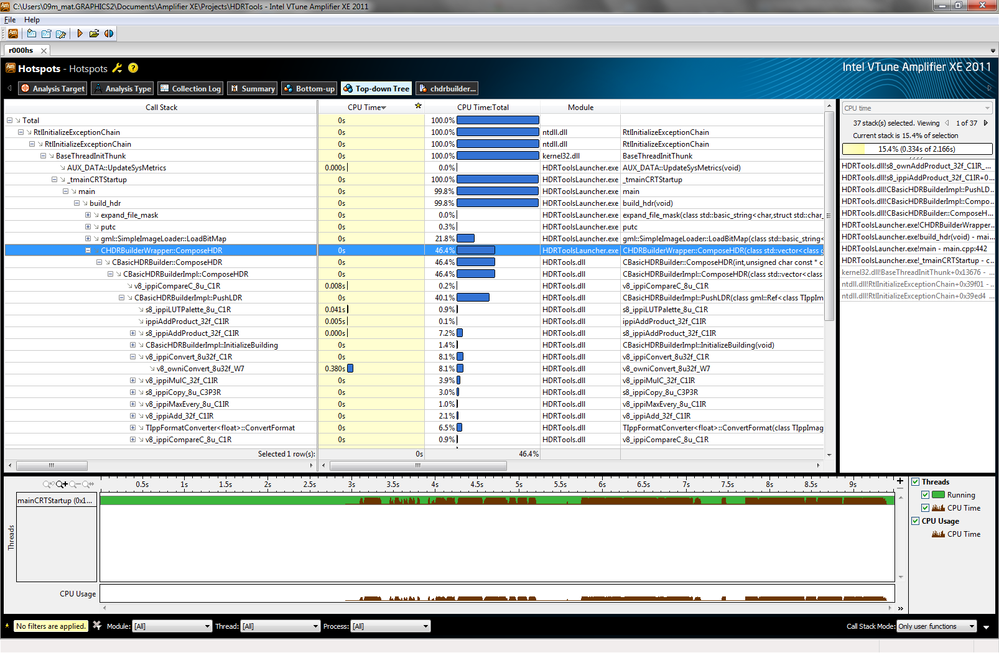Click the Call Stack column header
This screenshot has width=999, height=653.
[x=161, y=107]
